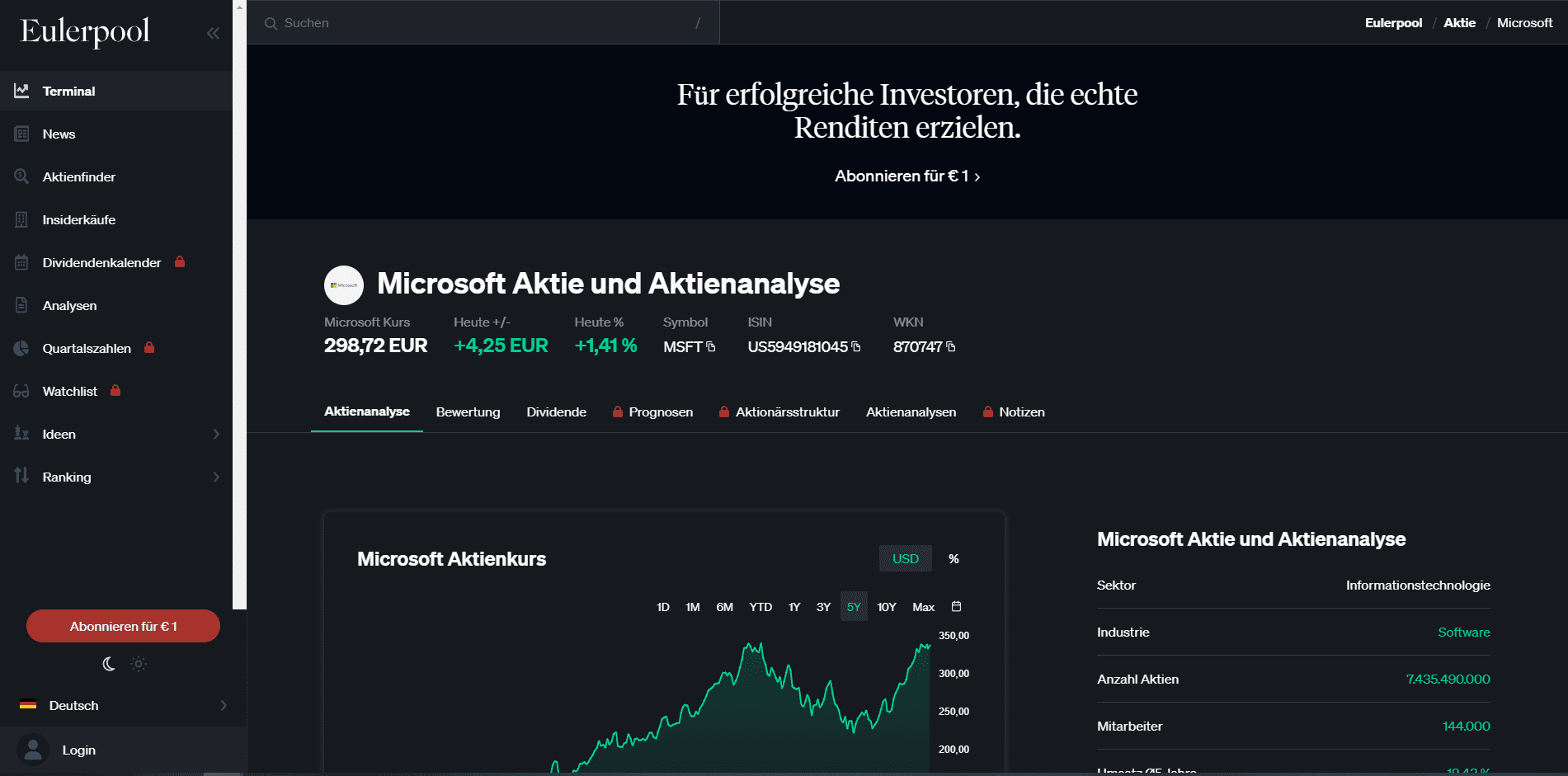Click the Insiderkäufe sidebar icon
Viewport: 1568px width, 776px height.
tap(21, 219)
